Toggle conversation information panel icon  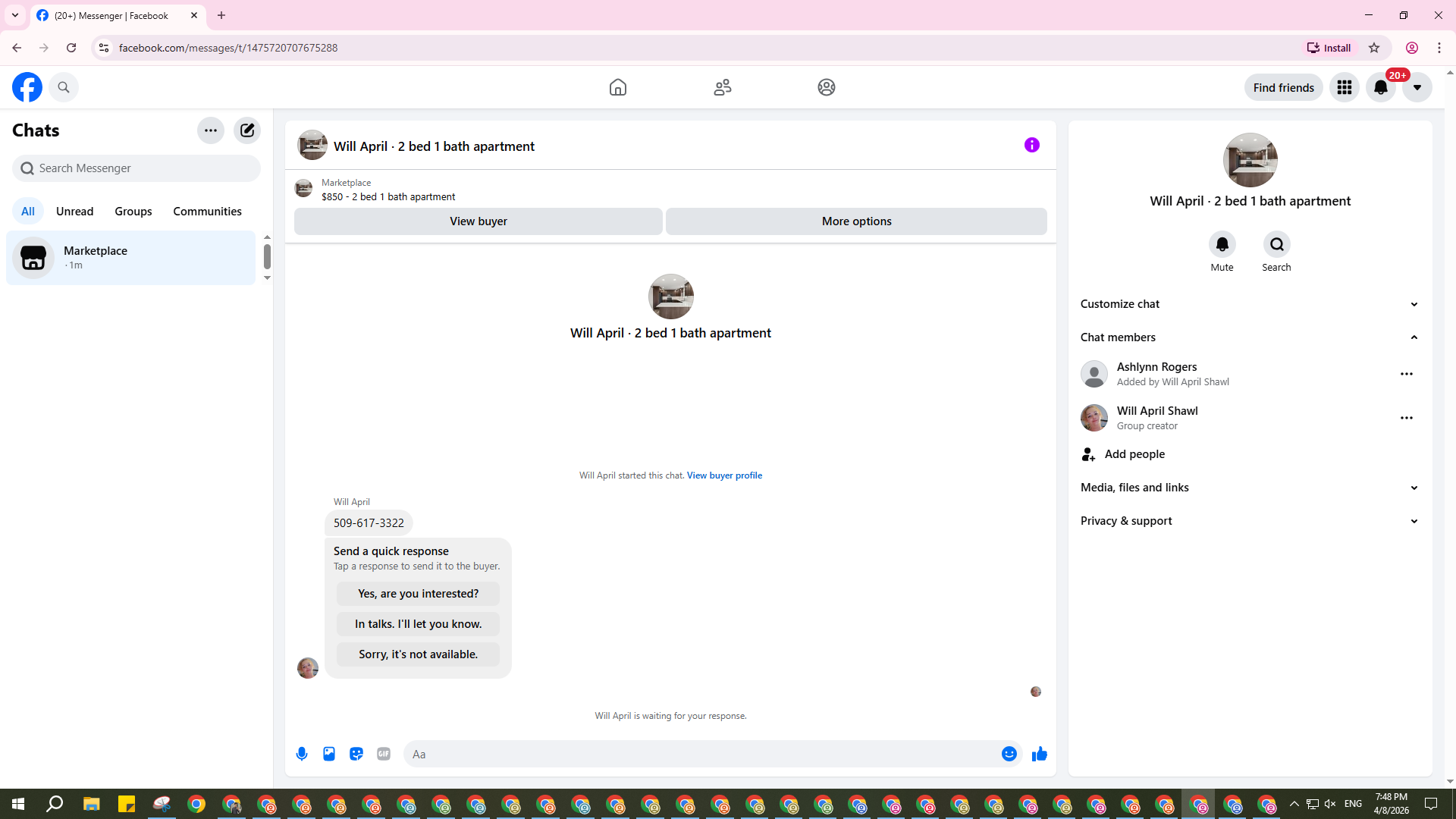click(x=1031, y=145)
